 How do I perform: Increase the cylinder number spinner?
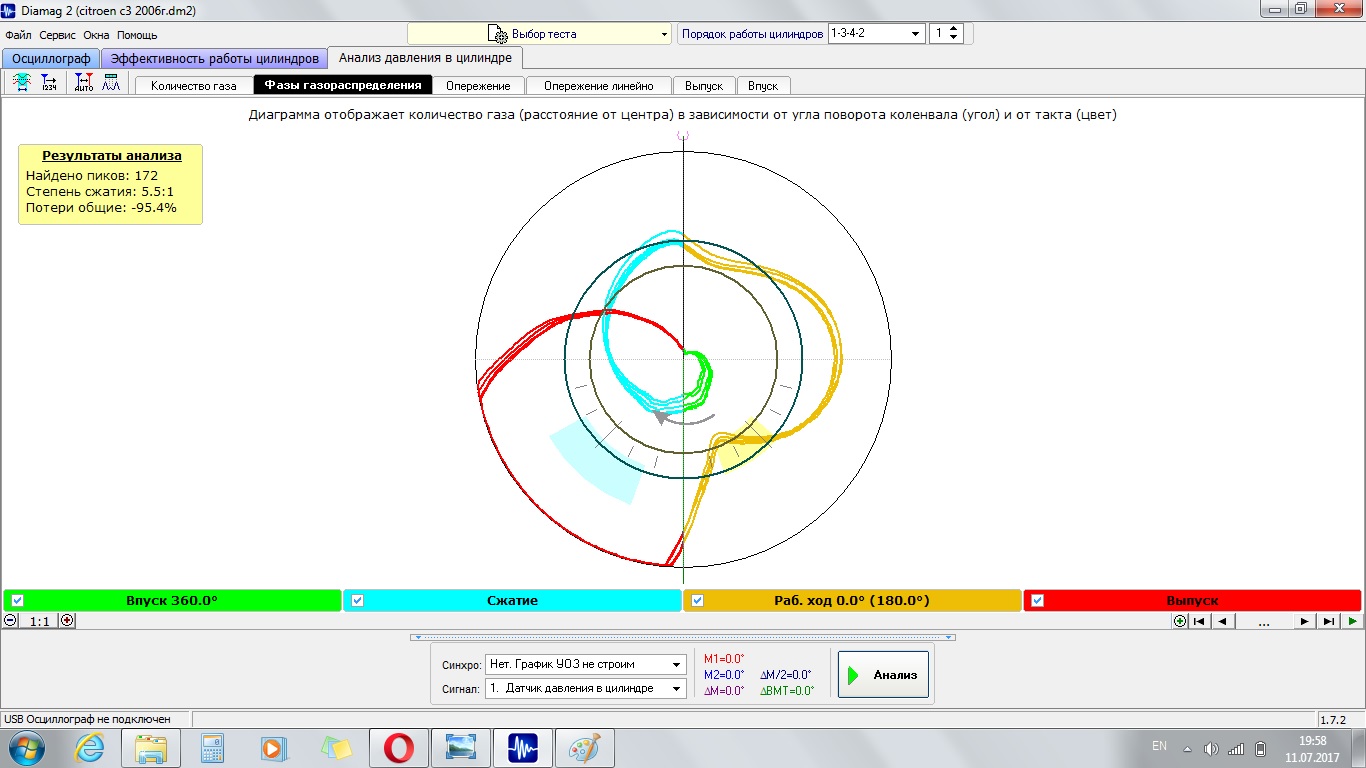tap(954, 29)
